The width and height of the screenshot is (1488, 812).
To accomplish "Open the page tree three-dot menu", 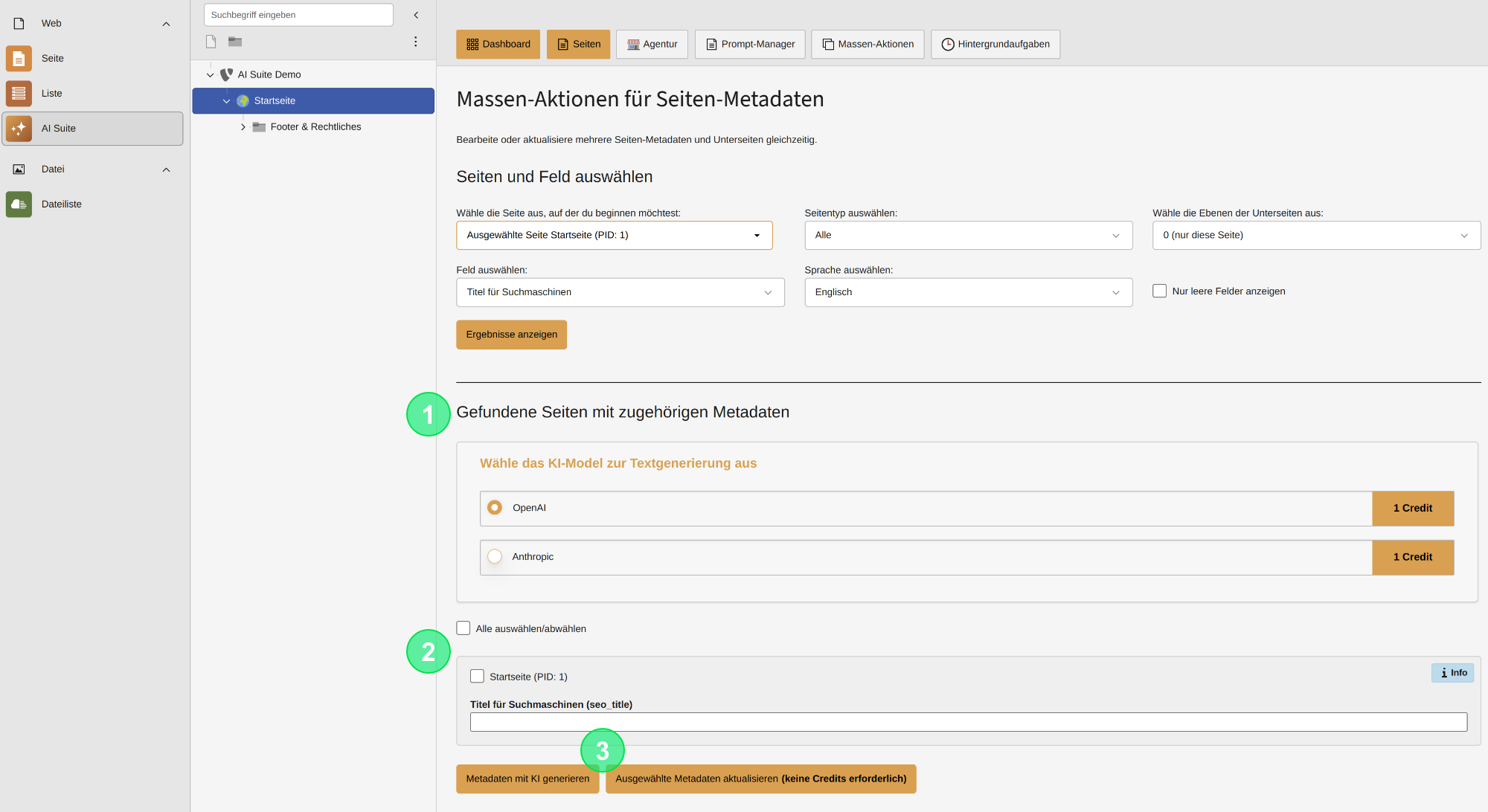I will (415, 42).
